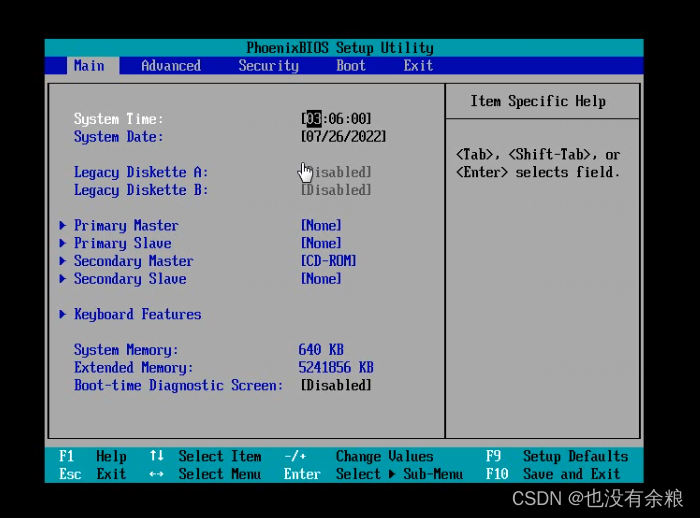Expand the Primary Slave arrow

tap(63, 243)
